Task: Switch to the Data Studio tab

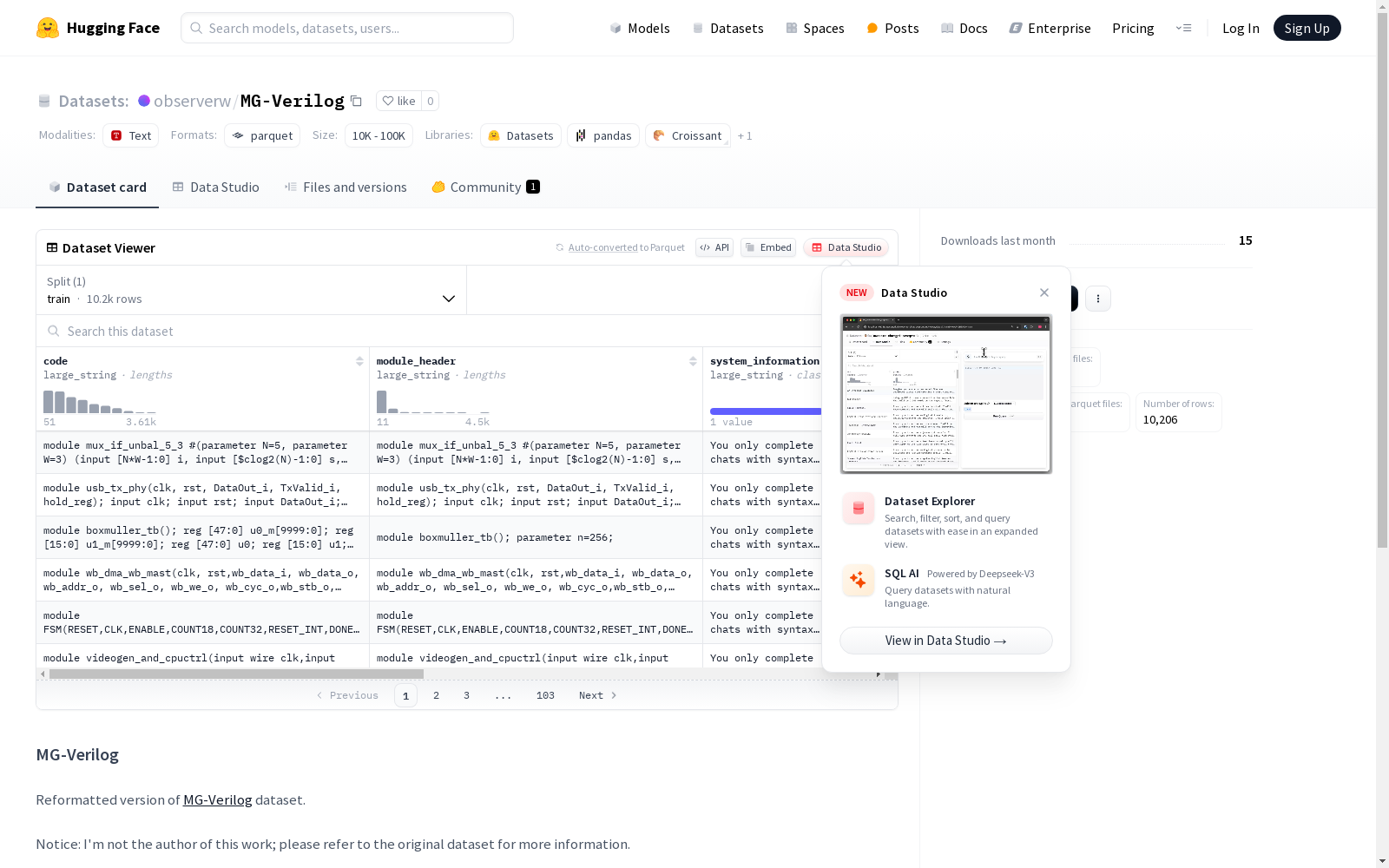Action: (x=215, y=187)
